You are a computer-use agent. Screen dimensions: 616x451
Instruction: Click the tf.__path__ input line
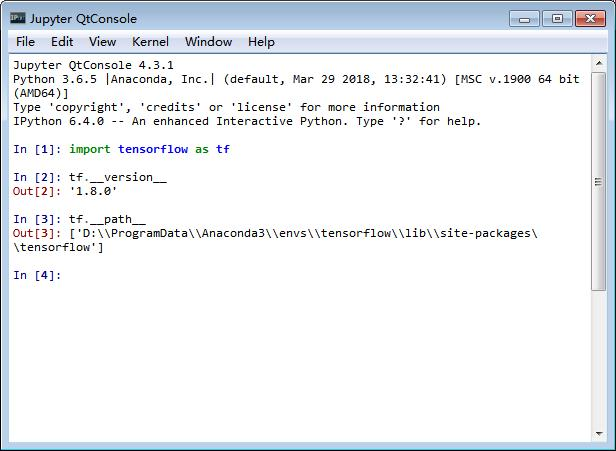coord(107,219)
